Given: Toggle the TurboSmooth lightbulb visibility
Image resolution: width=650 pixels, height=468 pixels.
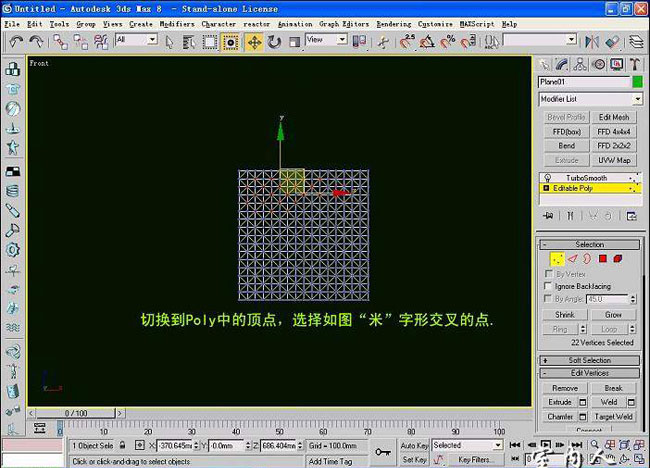Looking at the screenshot, I should tap(547, 178).
